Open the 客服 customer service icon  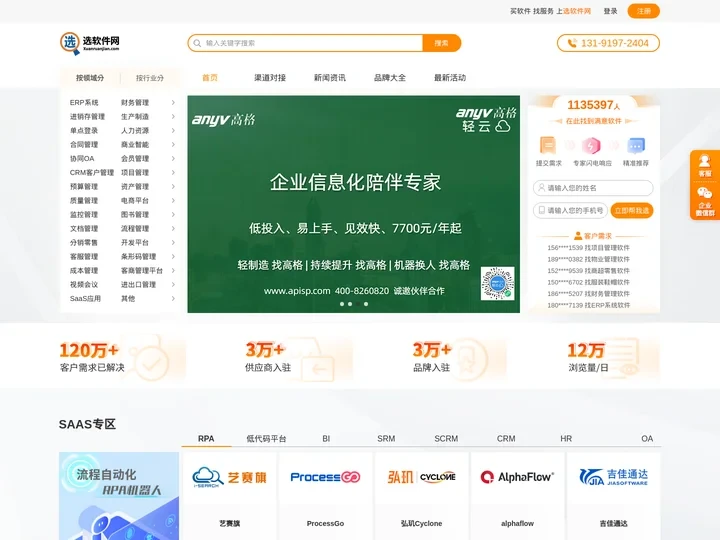click(x=705, y=165)
